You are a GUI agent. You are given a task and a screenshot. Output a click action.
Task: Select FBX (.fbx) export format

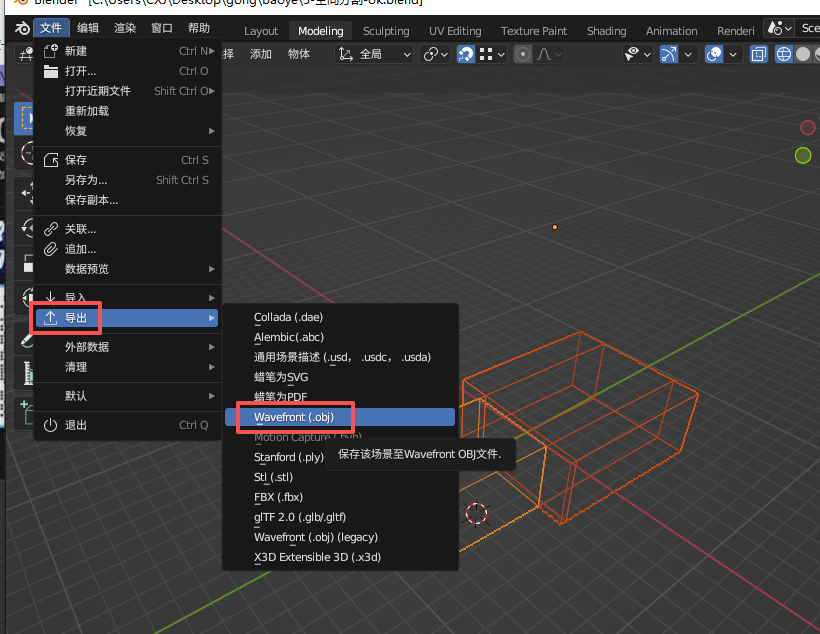point(278,497)
